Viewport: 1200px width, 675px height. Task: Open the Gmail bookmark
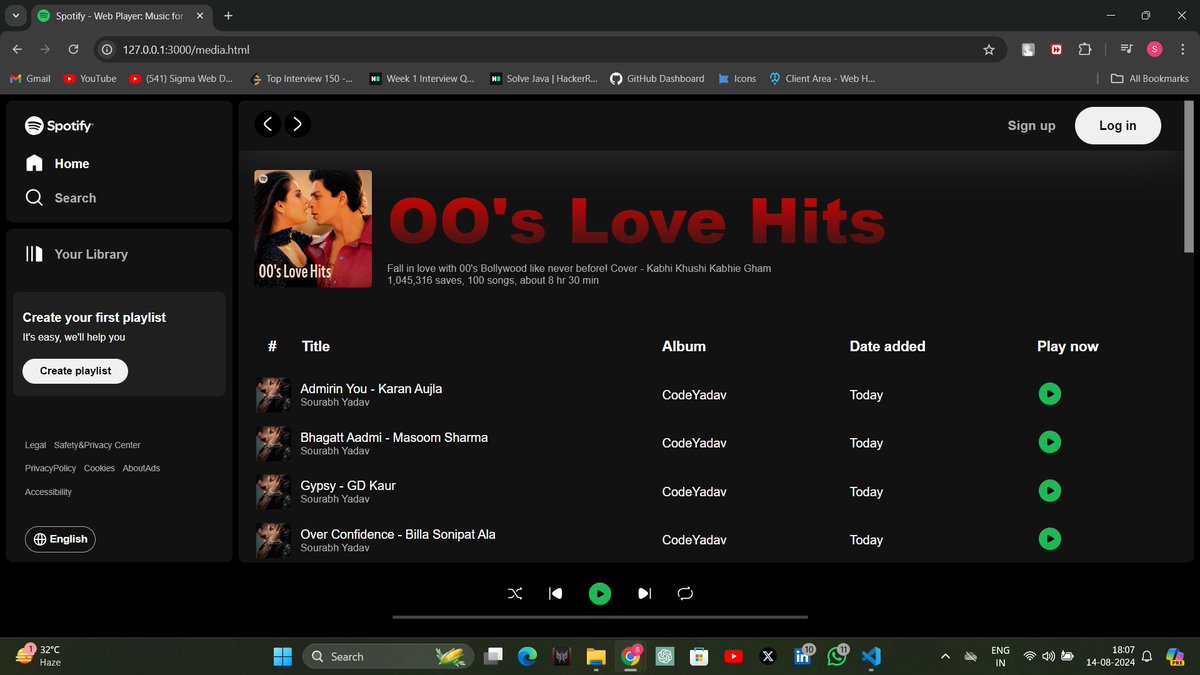30,78
